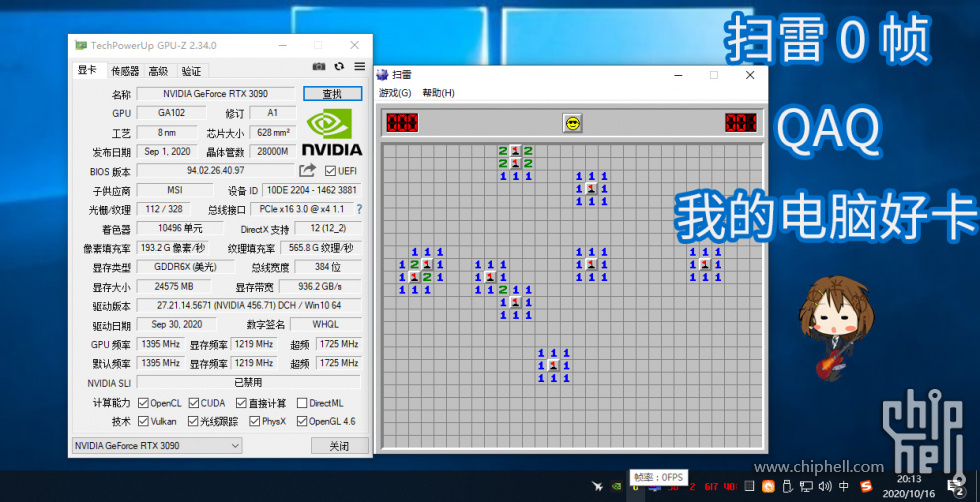Click the GPU name field RTX 3090

pyautogui.click(x=216, y=94)
